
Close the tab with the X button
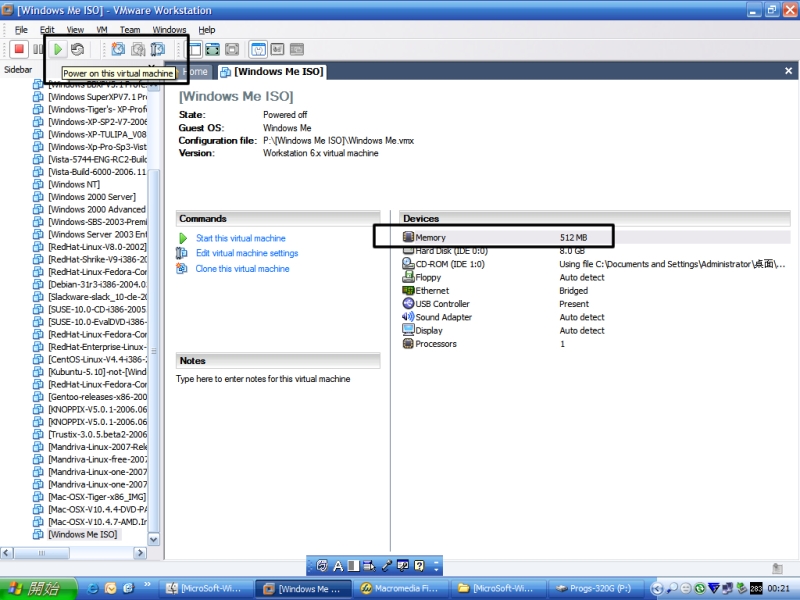click(x=788, y=71)
